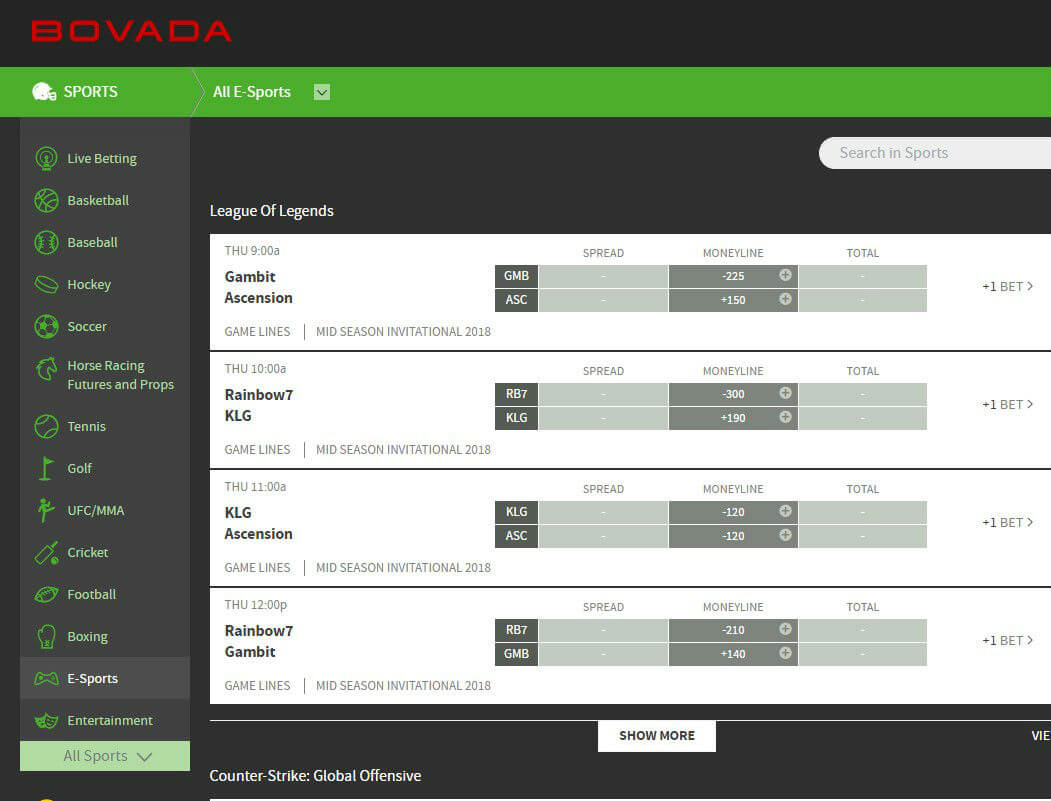
Task: Open UFC/MMA in the sports menu
Action: (x=96, y=510)
